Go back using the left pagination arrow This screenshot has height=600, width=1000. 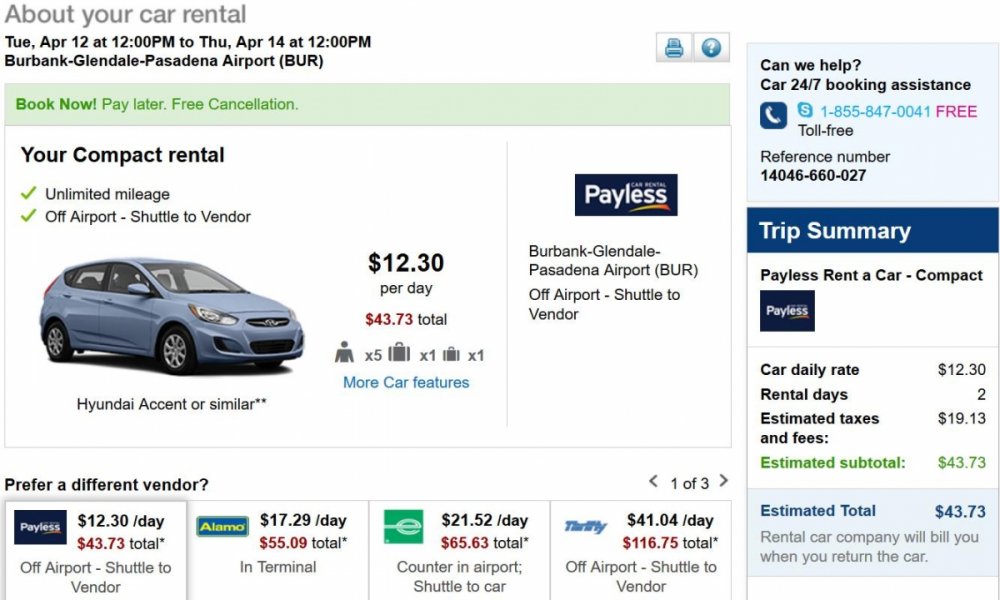655,483
